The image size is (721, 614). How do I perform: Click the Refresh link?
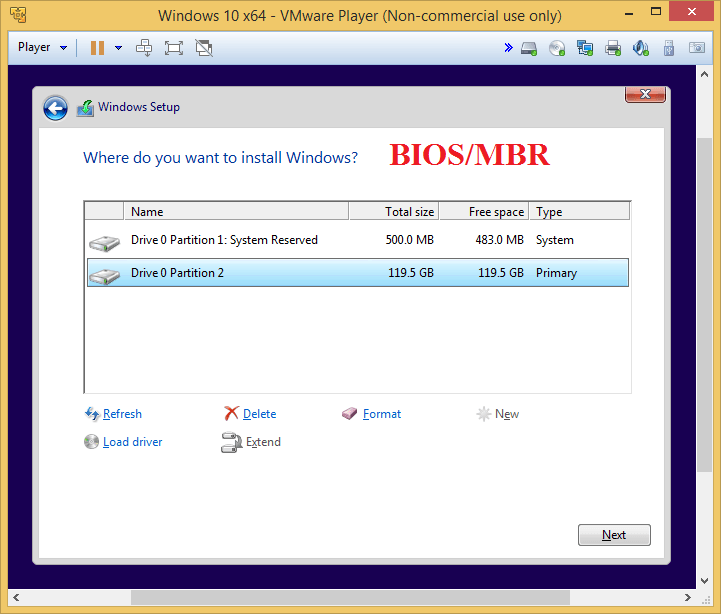122,414
